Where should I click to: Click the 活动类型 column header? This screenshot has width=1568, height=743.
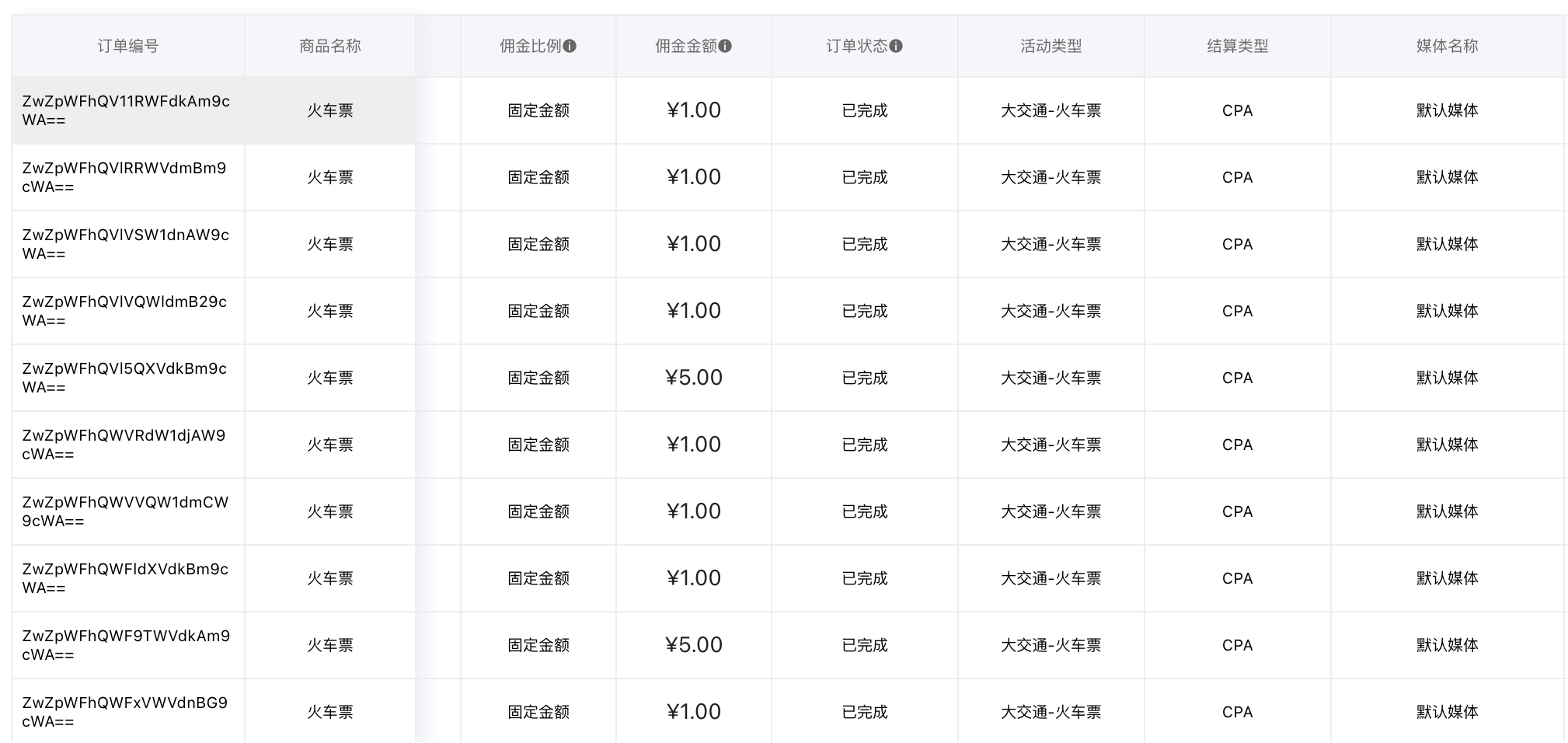coord(1051,47)
